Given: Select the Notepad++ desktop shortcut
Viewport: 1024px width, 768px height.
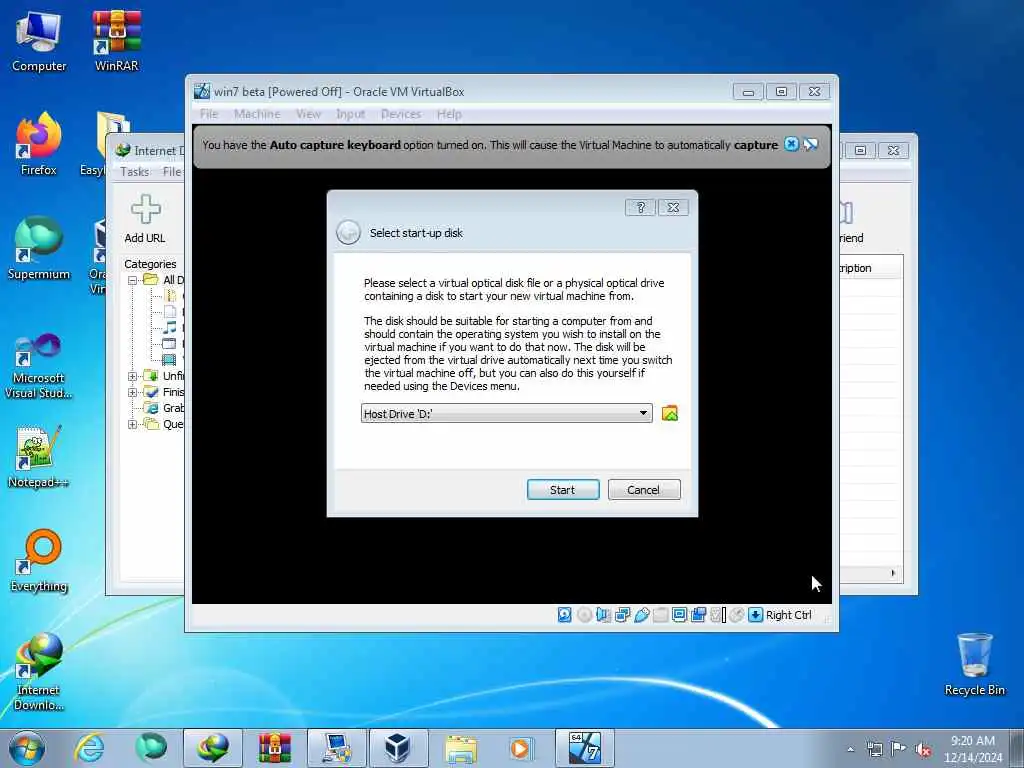Looking at the screenshot, I should (x=39, y=456).
